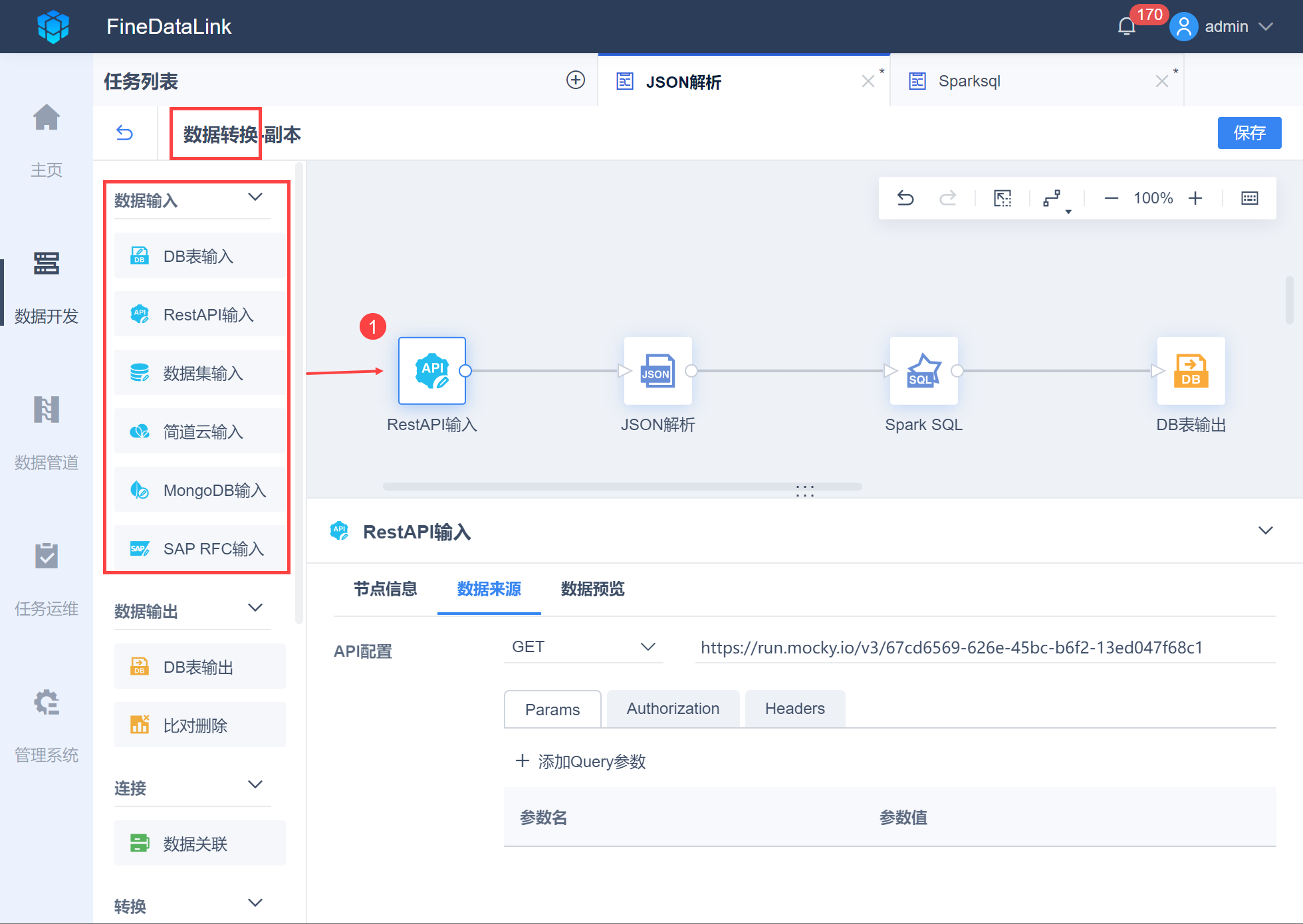The width and height of the screenshot is (1303, 924).
Task: Select the Spark SQL node icon
Action: pyautogui.click(x=923, y=371)
